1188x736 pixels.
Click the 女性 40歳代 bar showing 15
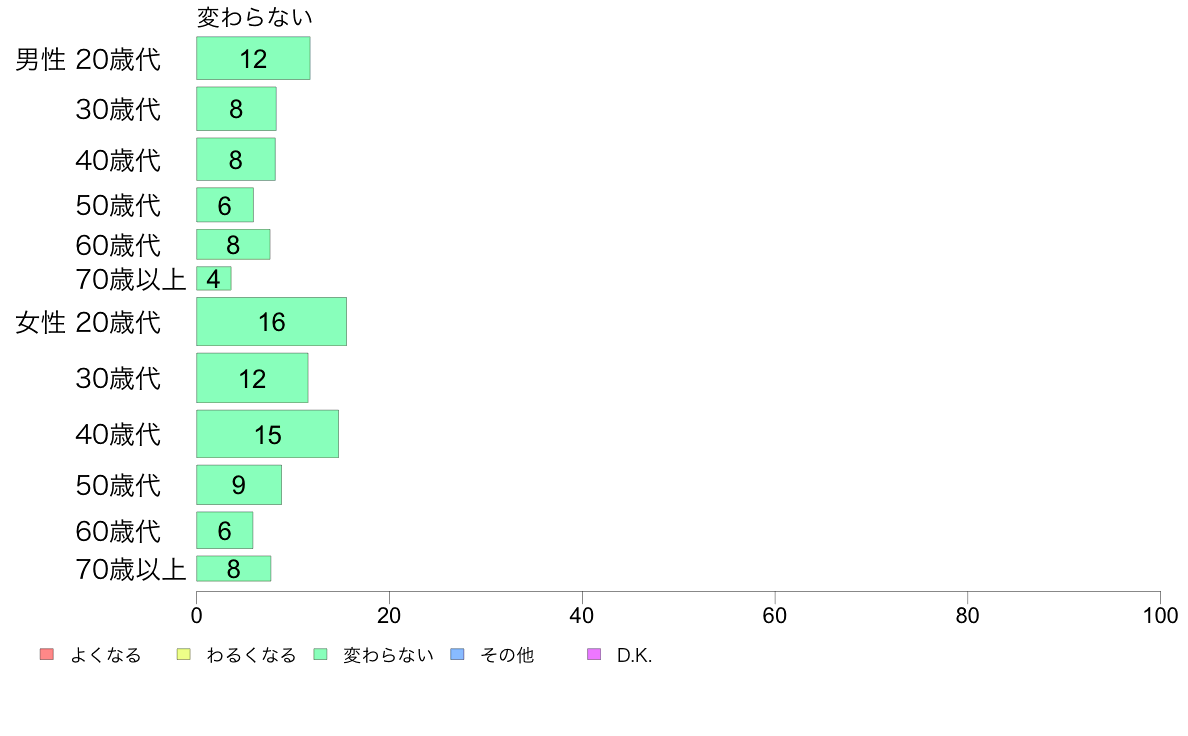pos(267,434)
